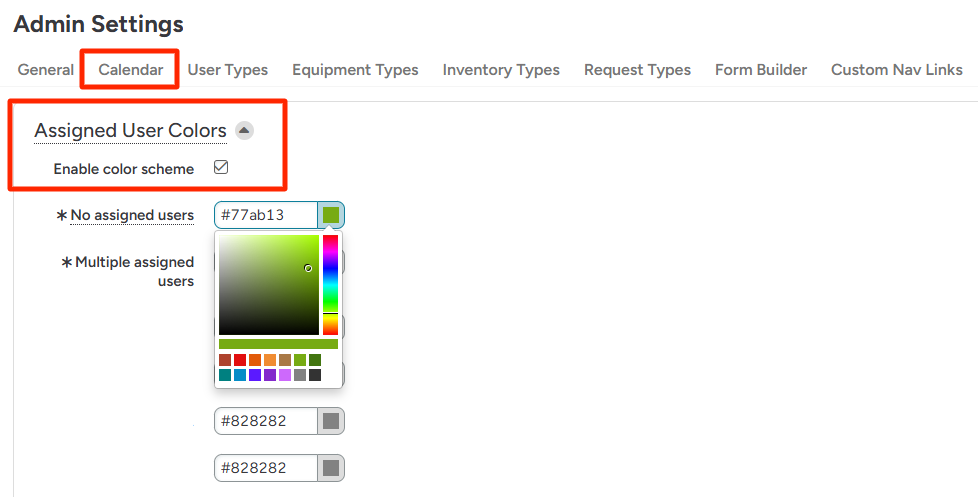Open the Form Builder tab
Viewport: 978px width, 497px height.
(x=761, y=70)
